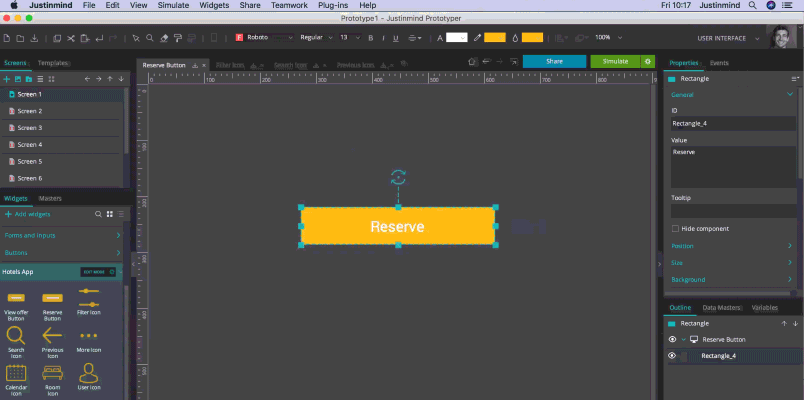Show widgets in grid view
This screenshot has height=400, width=804.
click(110, 214)
